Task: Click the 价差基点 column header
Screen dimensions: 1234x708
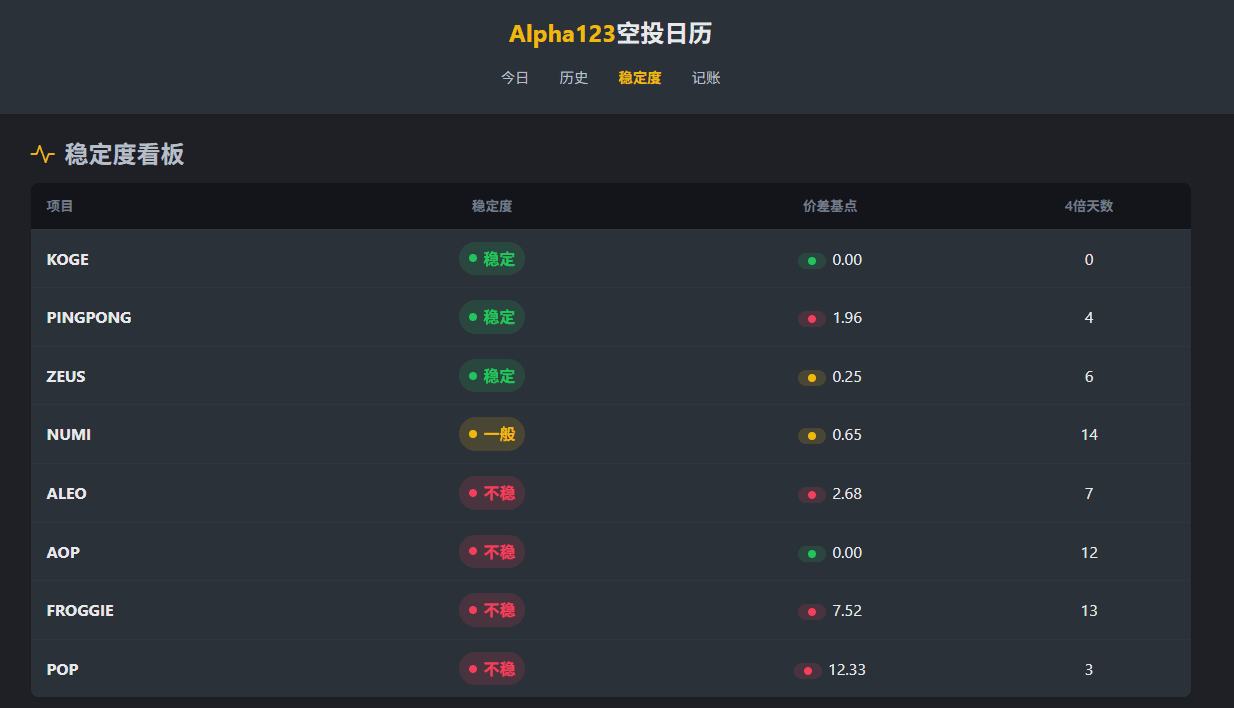Action: pos(830,206)
